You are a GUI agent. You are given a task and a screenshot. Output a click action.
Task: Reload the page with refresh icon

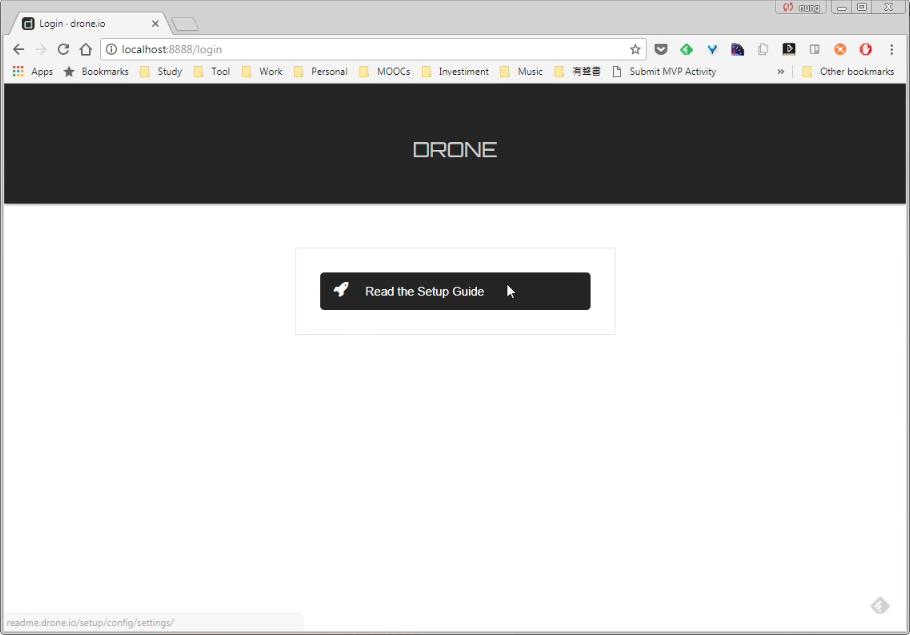(63, 49)
